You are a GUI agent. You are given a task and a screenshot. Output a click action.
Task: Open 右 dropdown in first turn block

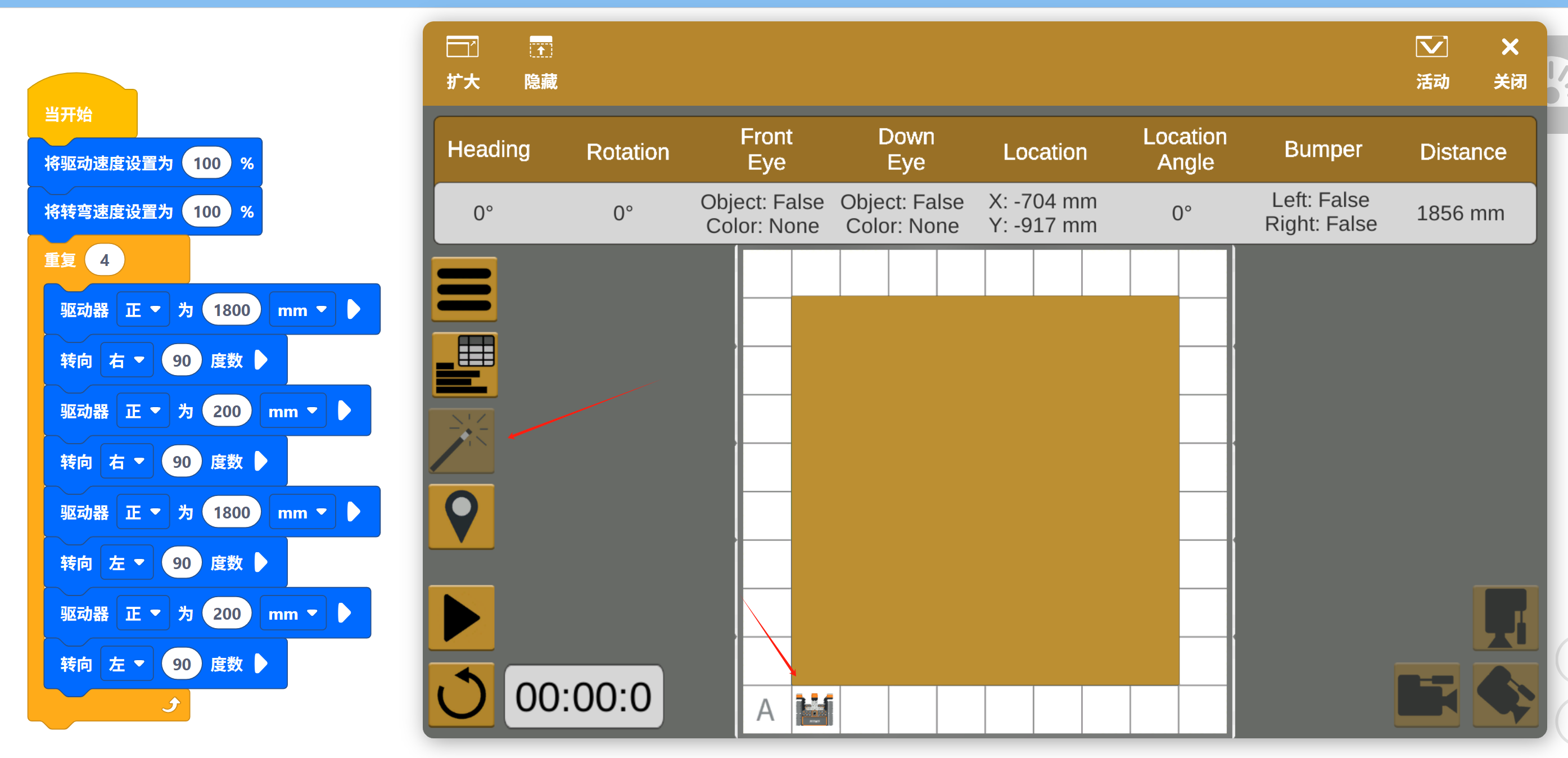pos(126,360)
